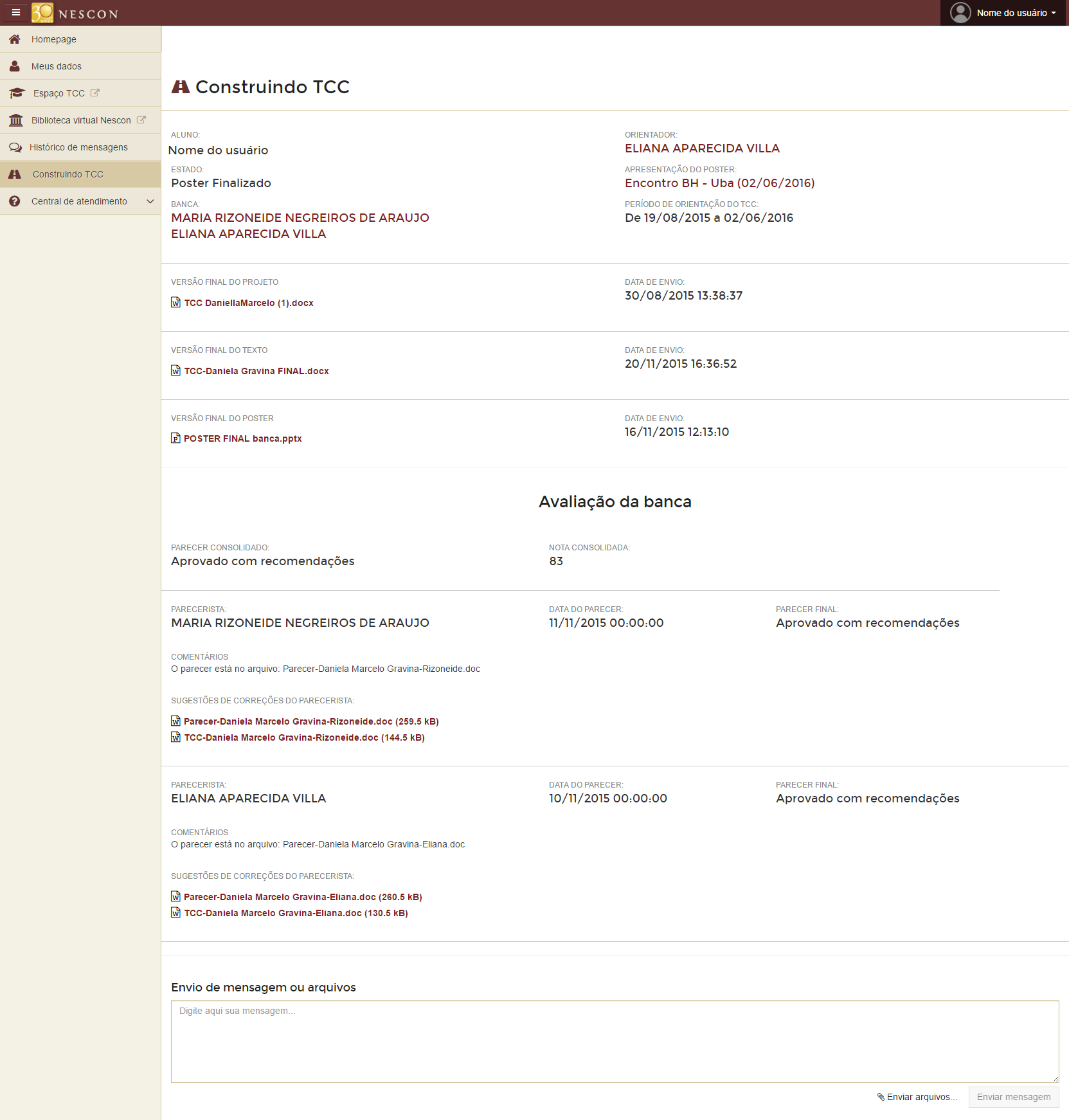Open the Nome do usuário dropdown
1069x1120 pixels.
[x=1003, y=13]
